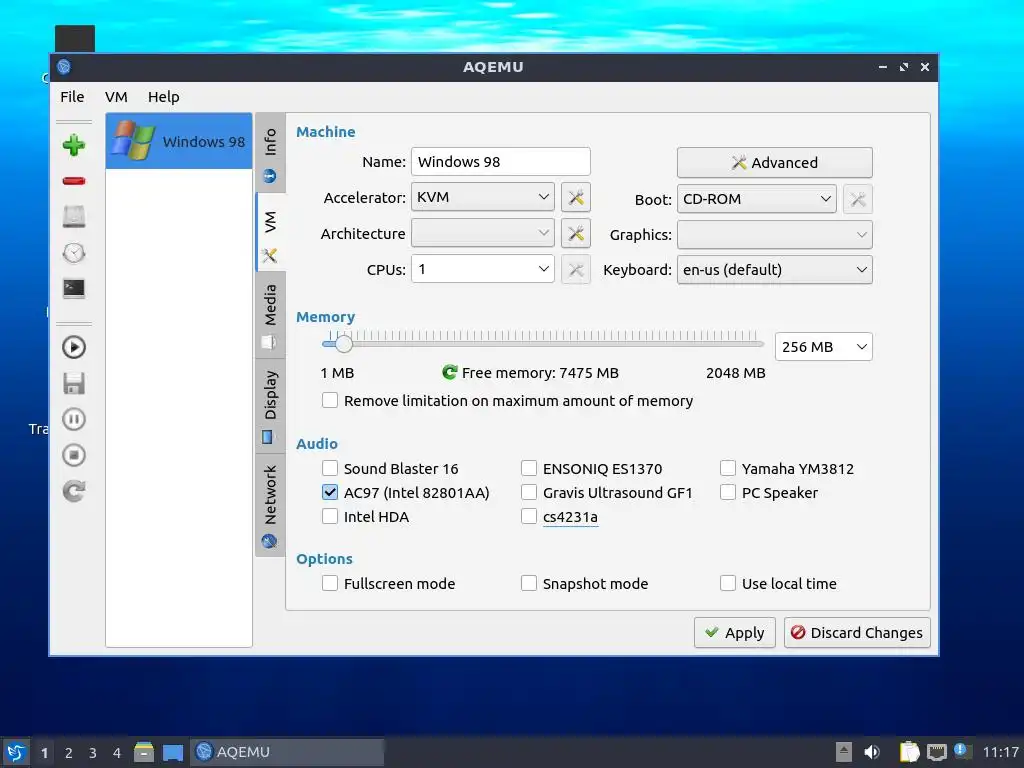1024x768 pixels.
Task: Click in the Name text field
Action: [501, 161]
